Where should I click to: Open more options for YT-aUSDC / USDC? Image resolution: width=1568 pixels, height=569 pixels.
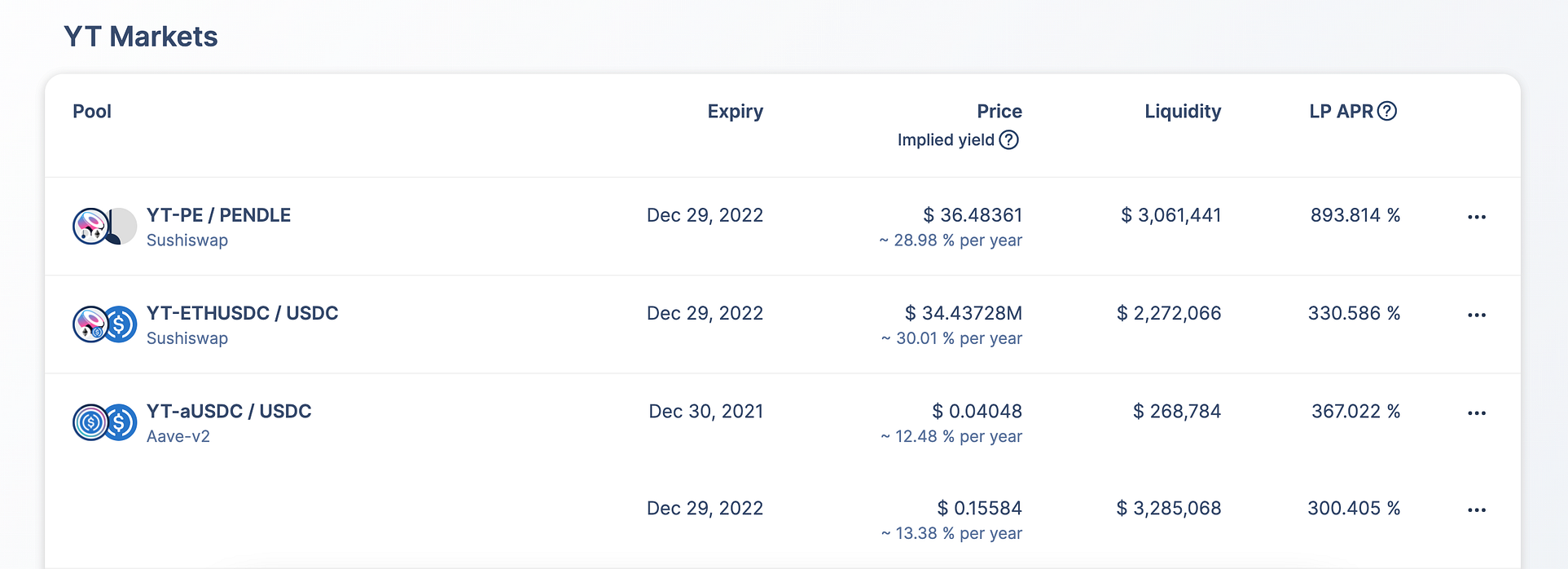(x=1476, y=413)
